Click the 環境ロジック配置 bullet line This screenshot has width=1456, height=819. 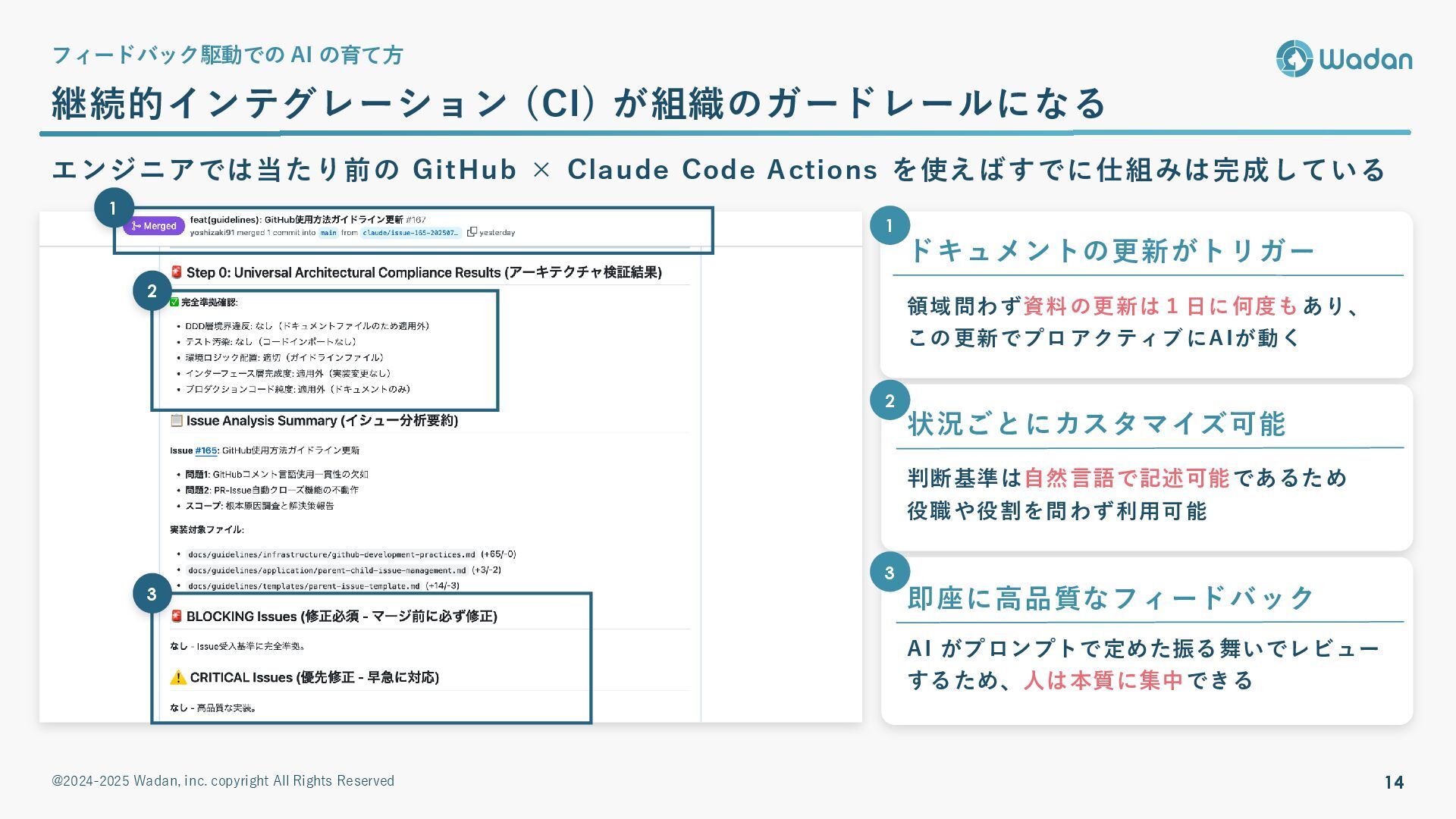[284, 358]
